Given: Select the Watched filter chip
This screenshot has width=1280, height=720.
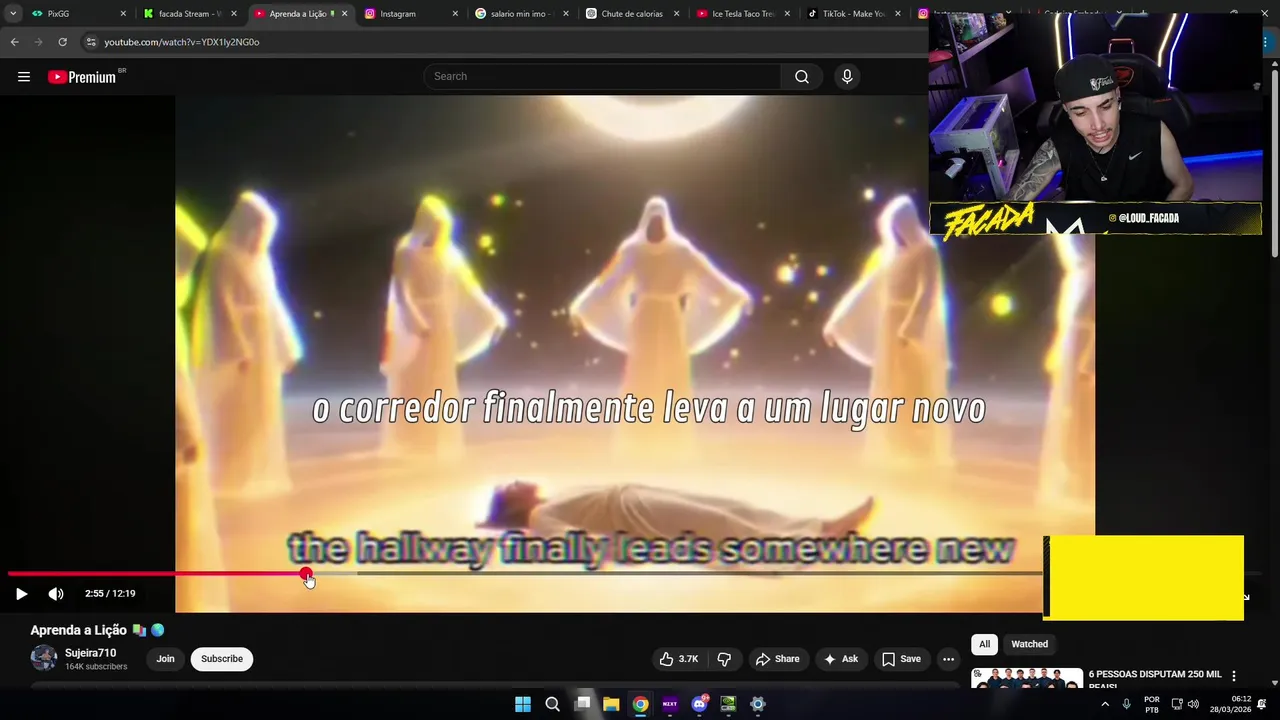Looking at the screenshot, I should tap(1029, 644).
